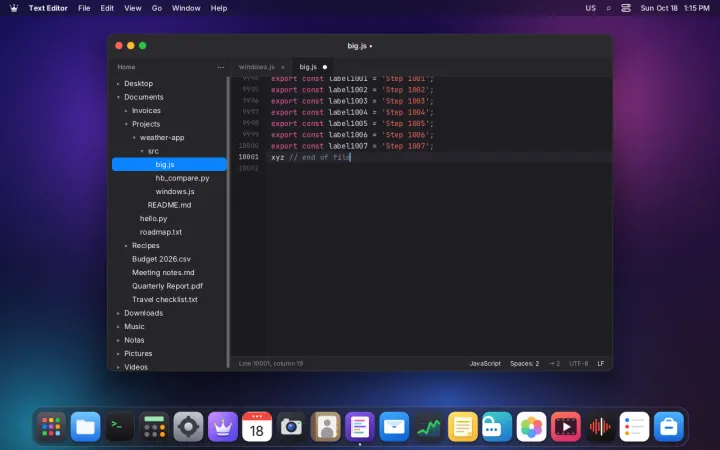Click the crown system menu icon
The width and height of the screenshot is (720, 450).
[14, 8]
